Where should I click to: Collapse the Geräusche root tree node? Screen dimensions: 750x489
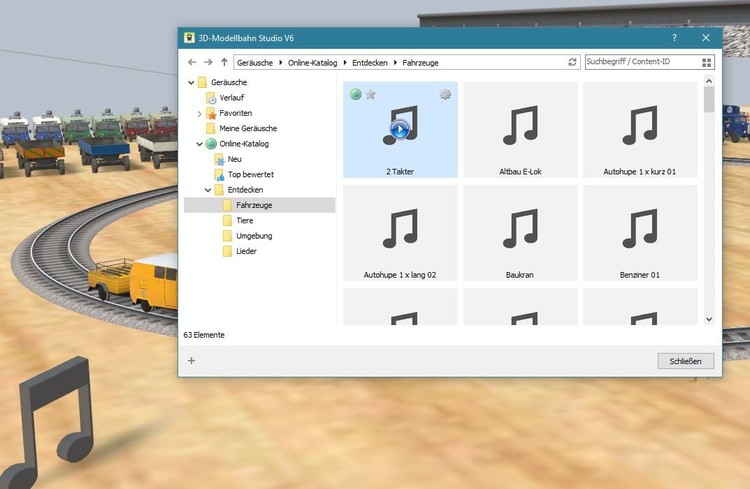(191, 82)
